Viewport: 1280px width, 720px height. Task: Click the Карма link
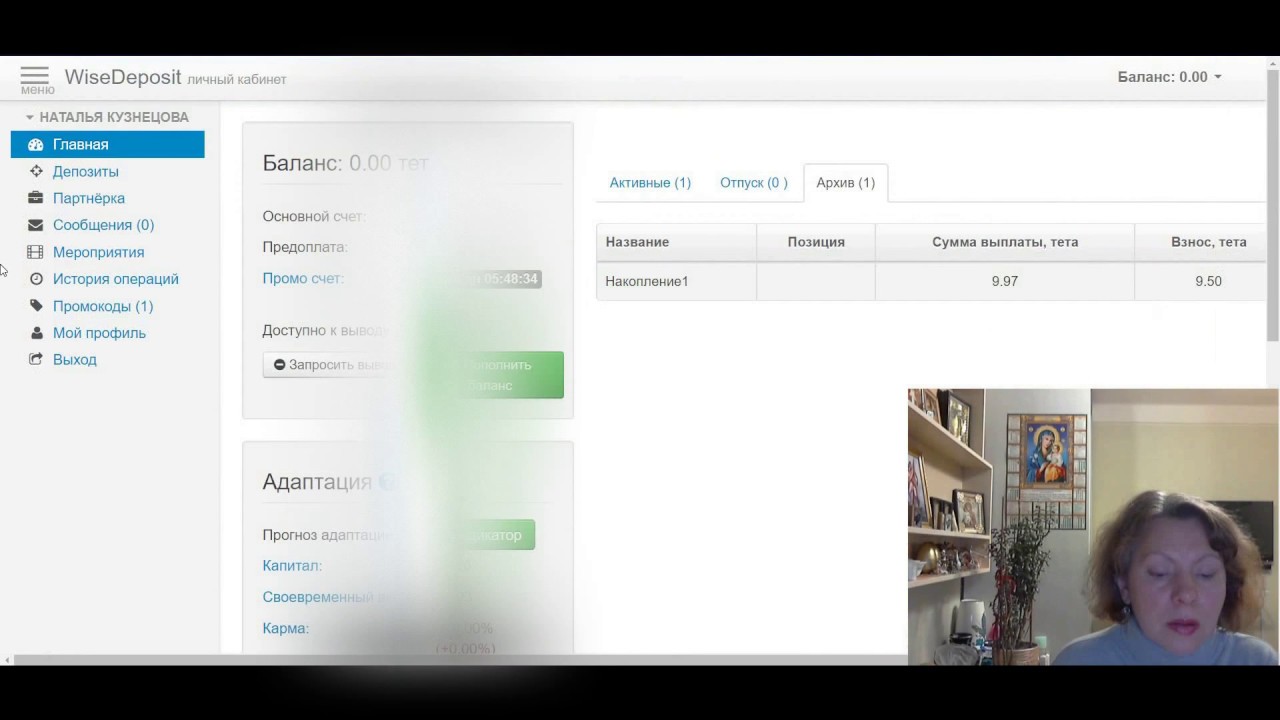tap(286, 628)
